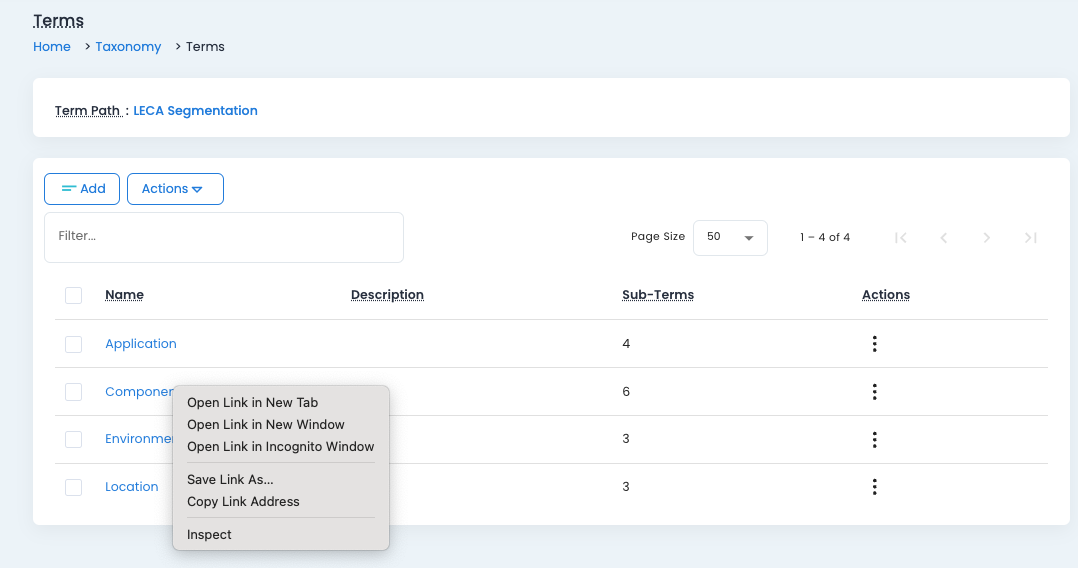This screenshot has height=568, width=1078.
Task: Select Copy Link Address from the context menu
Action: pos(243,502)
